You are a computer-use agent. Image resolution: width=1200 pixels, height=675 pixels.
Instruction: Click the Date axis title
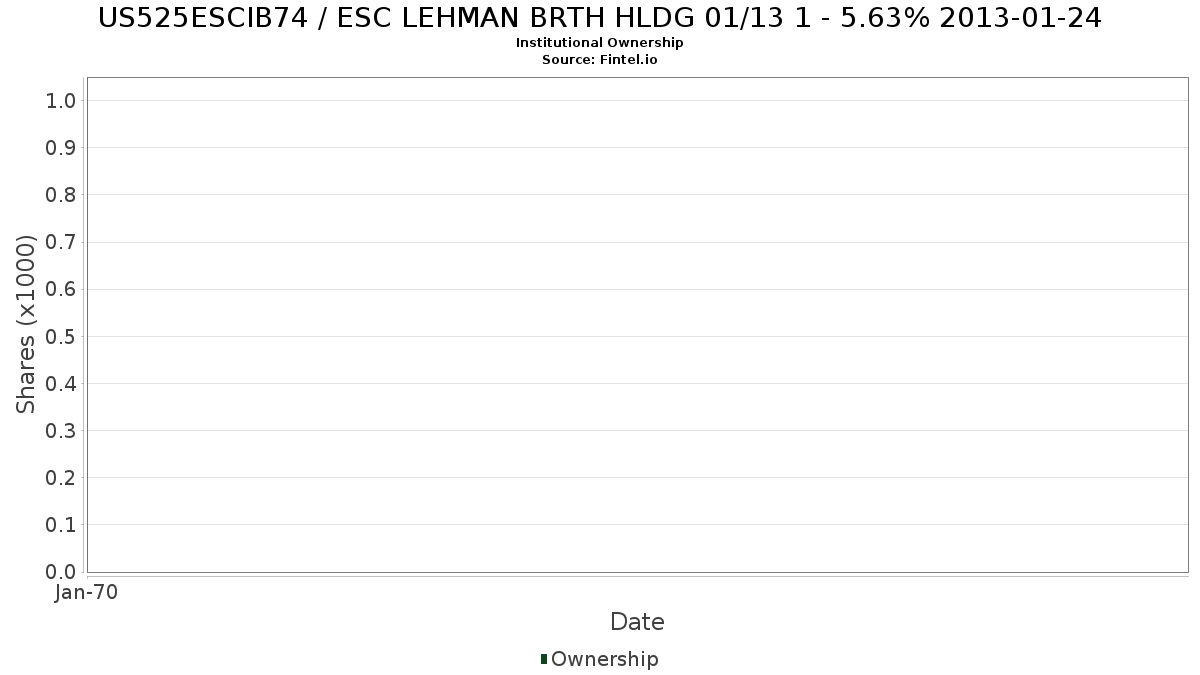point(637,622)
